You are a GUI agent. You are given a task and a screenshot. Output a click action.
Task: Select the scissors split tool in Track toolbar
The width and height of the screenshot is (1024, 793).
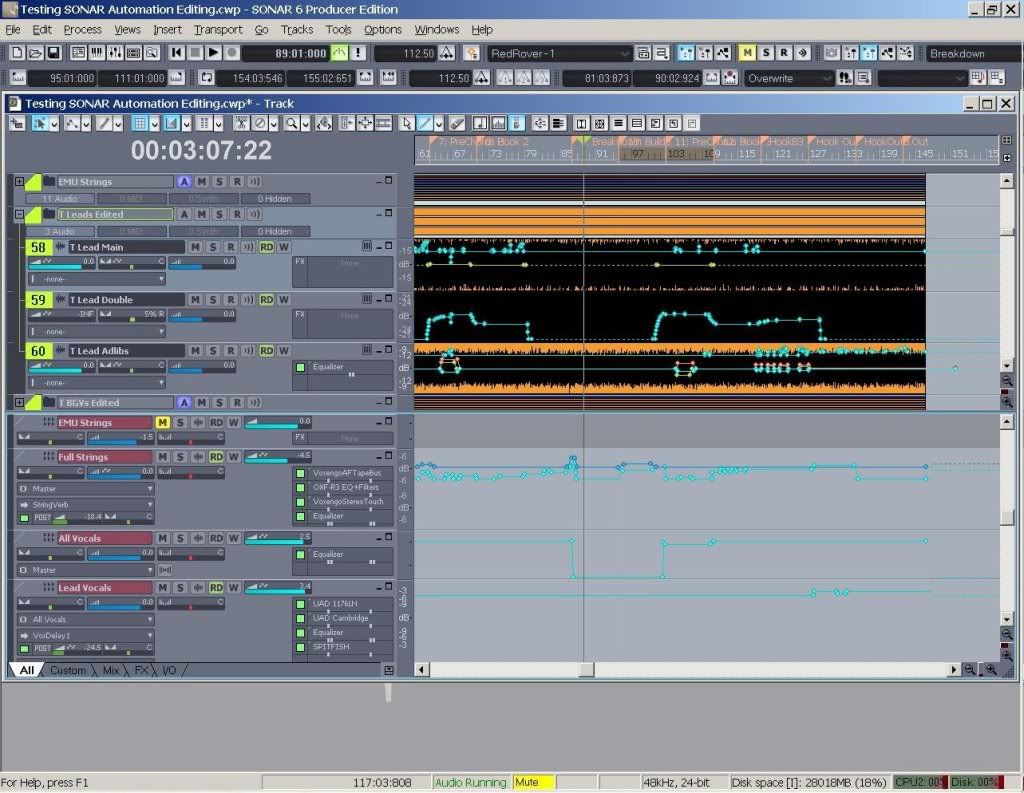click(x=241, y=123)
